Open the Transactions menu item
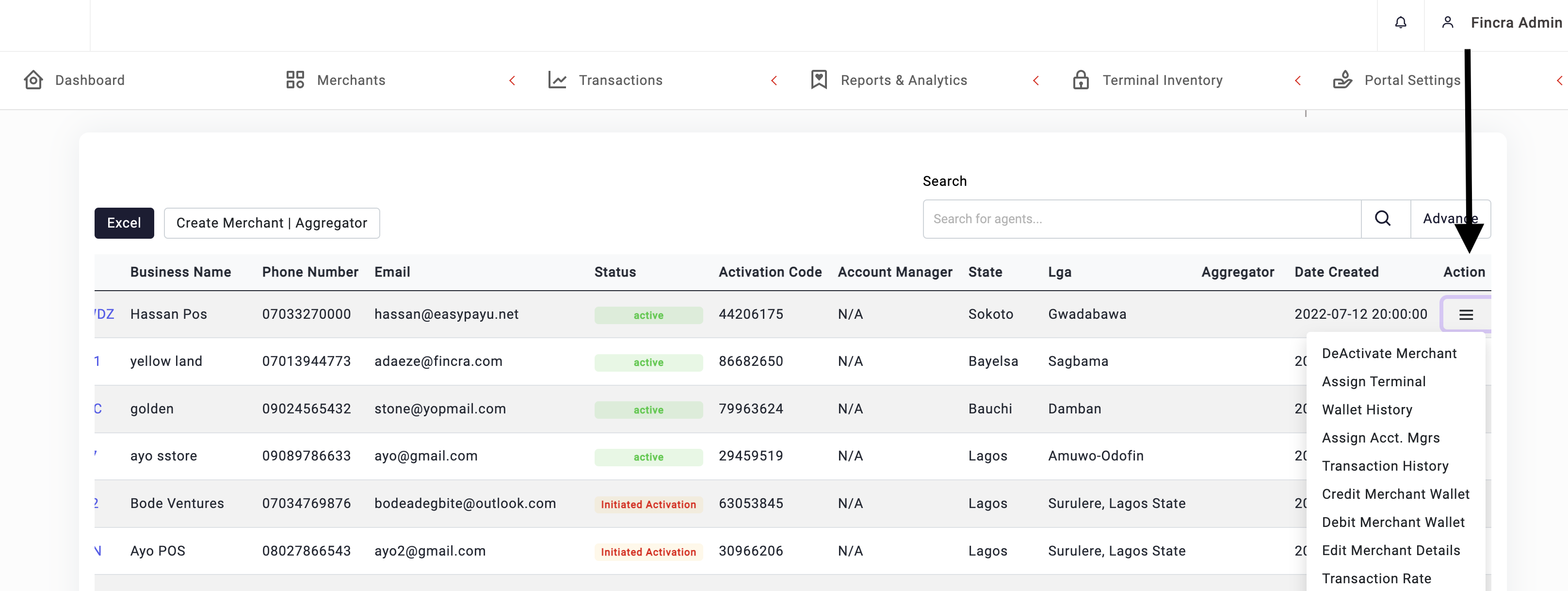The width and height of the screenshot is (1568, 591). [620, 81]
